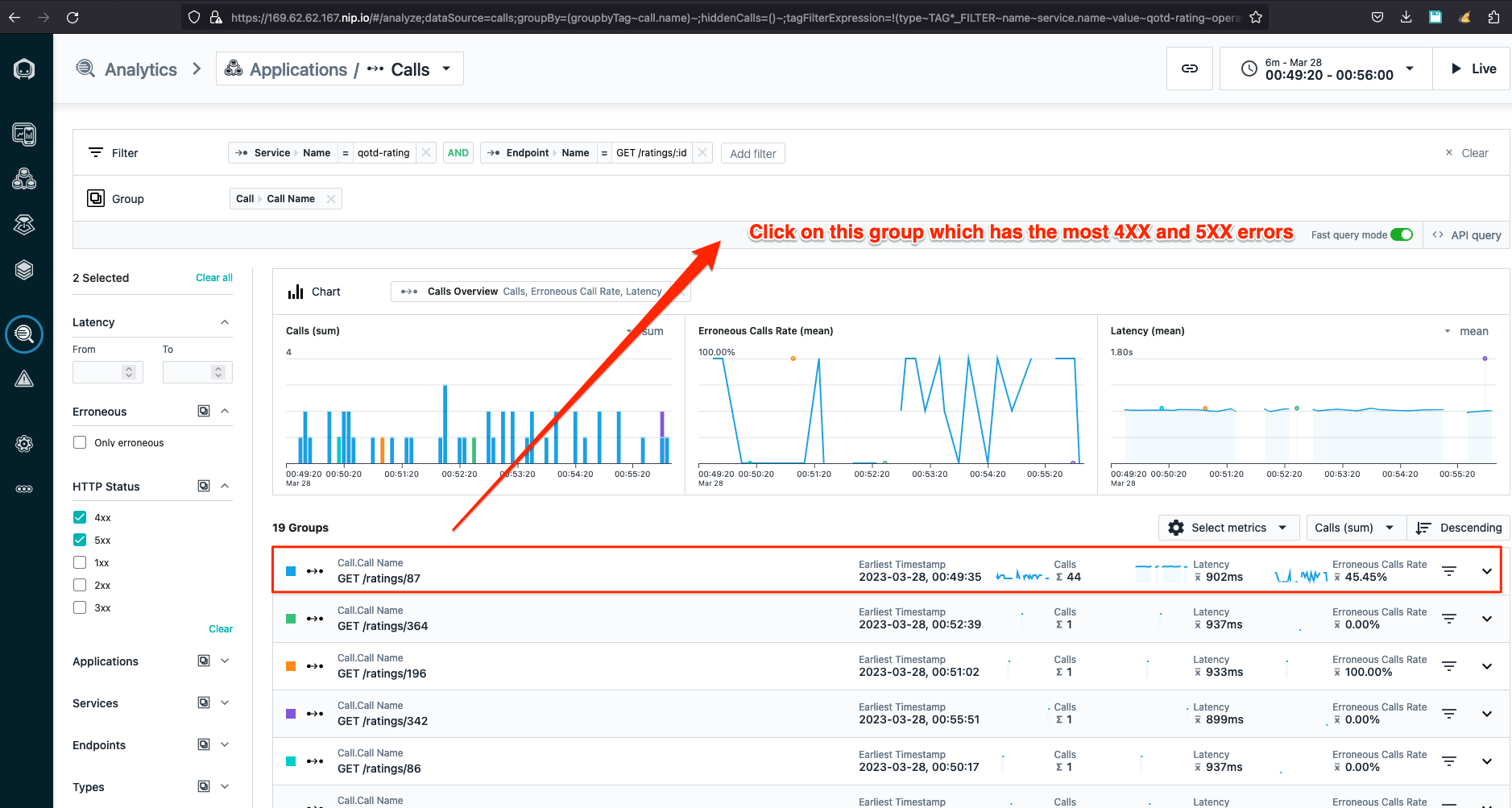Viewport: 1512px width, 808px height.
Task: Open the events warning triangle icon
Action: (x=24, y=379)
